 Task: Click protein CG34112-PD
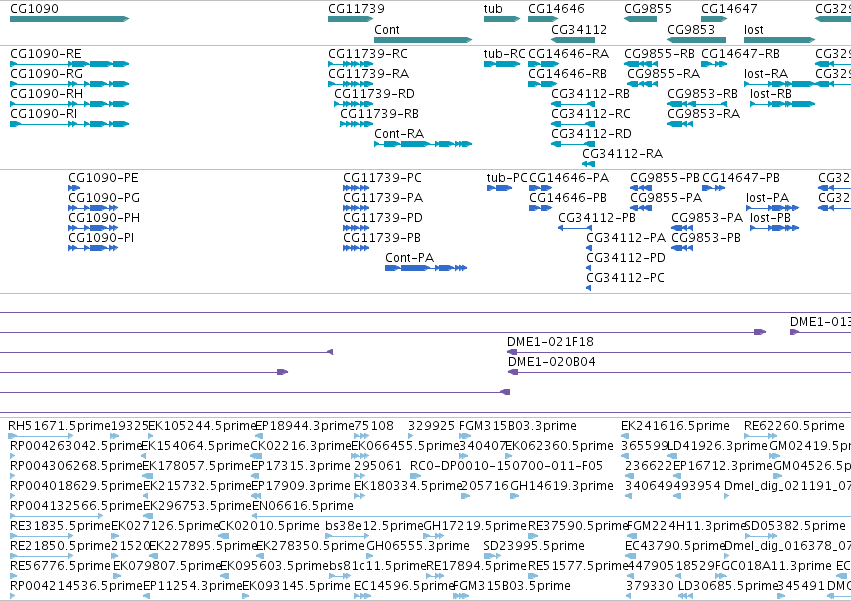click(588, 268)
